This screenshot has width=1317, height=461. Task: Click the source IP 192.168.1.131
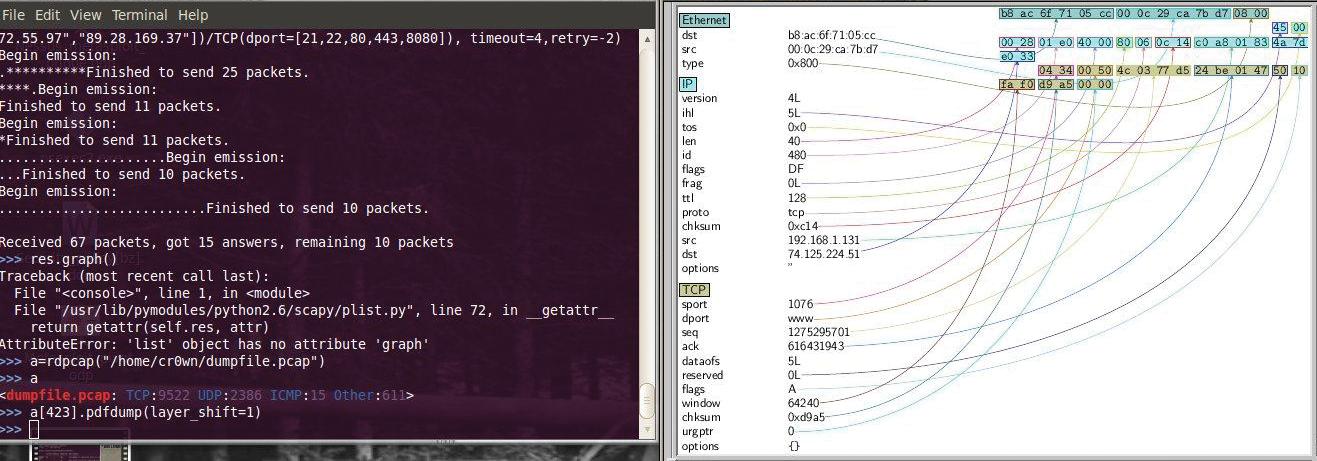[823, 240]
